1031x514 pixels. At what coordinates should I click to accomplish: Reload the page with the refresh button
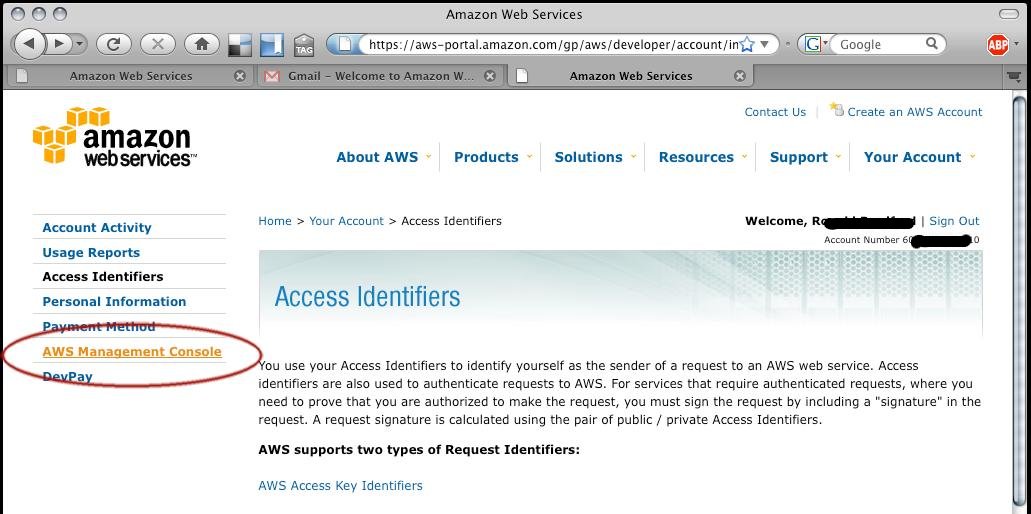pos(114,44)
